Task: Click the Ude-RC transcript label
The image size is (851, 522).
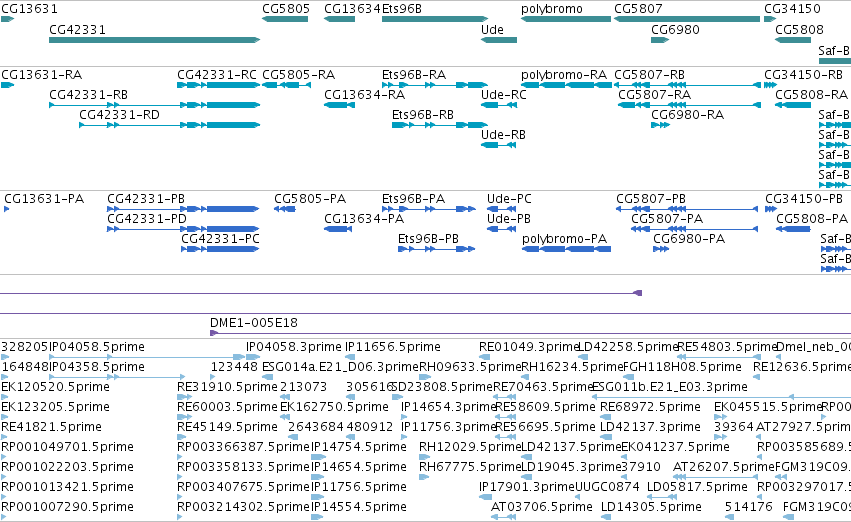Action: click(504, 95)
